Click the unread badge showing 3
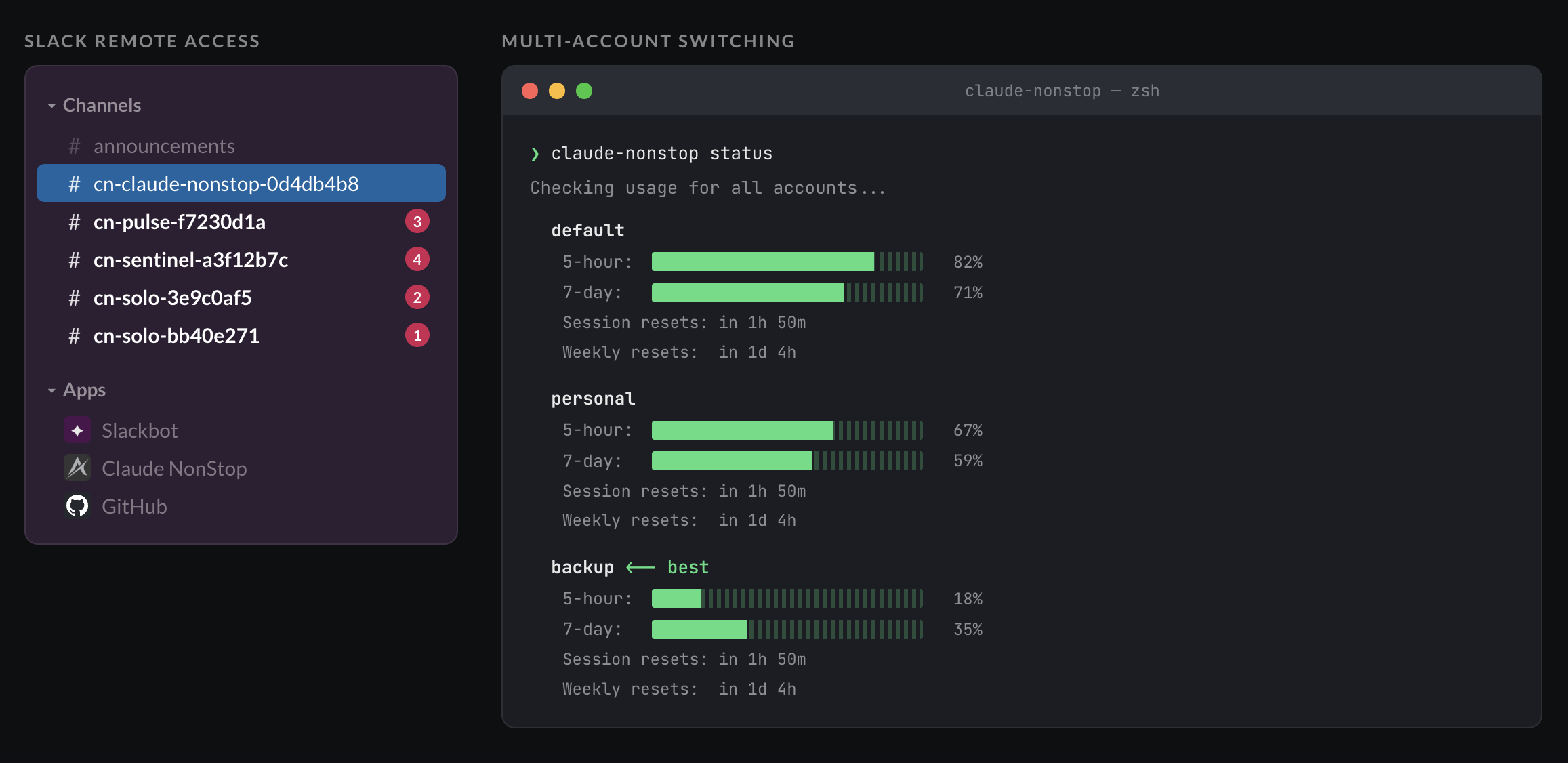The width and height of the screenshot is (1568, 763). [417, 222]
